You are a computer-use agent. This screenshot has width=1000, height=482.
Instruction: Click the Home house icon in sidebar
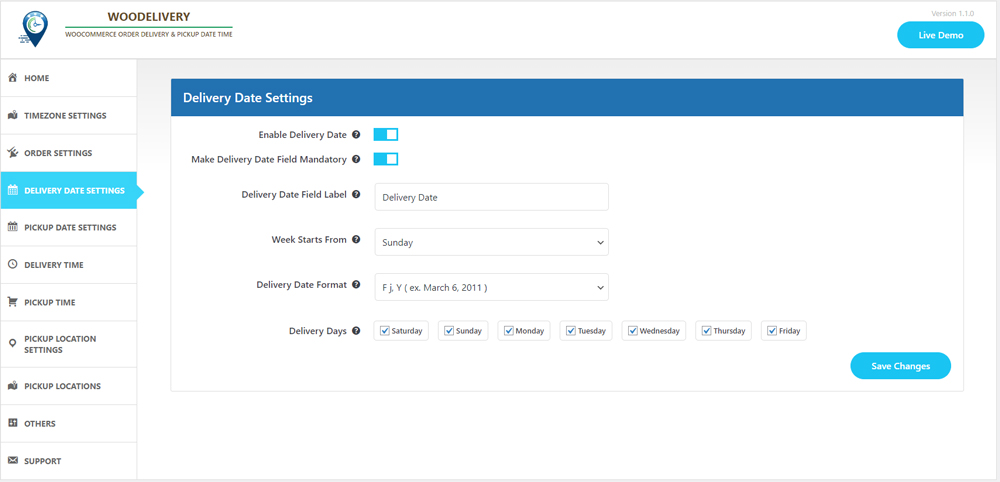click(x=13, y=78)
